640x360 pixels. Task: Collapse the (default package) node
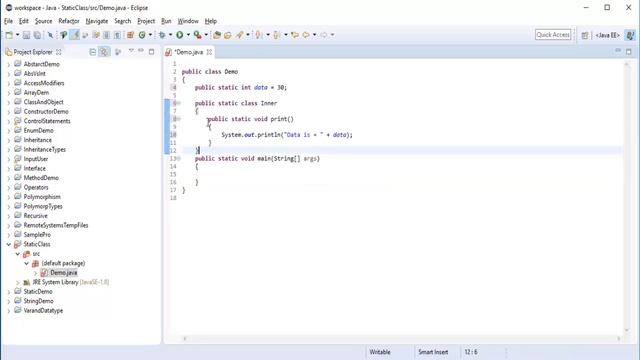click(x=27, y=263)
